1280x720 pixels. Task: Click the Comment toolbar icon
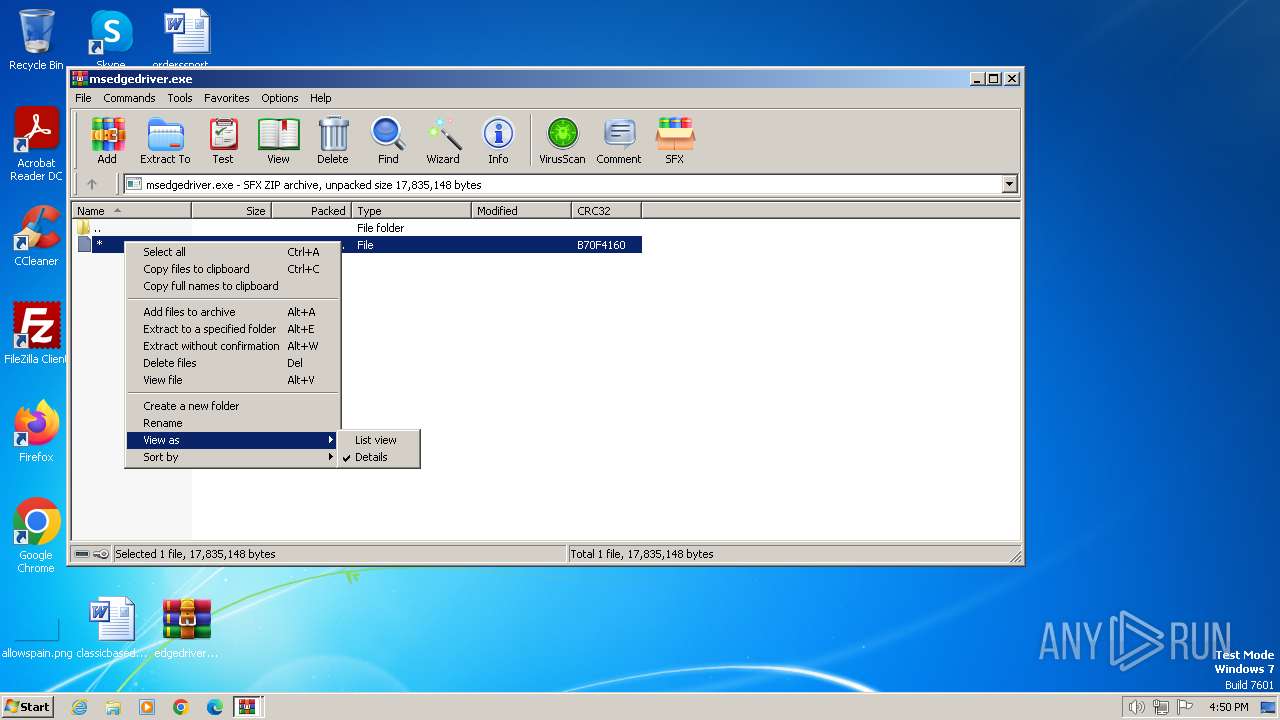click(619, 141)
